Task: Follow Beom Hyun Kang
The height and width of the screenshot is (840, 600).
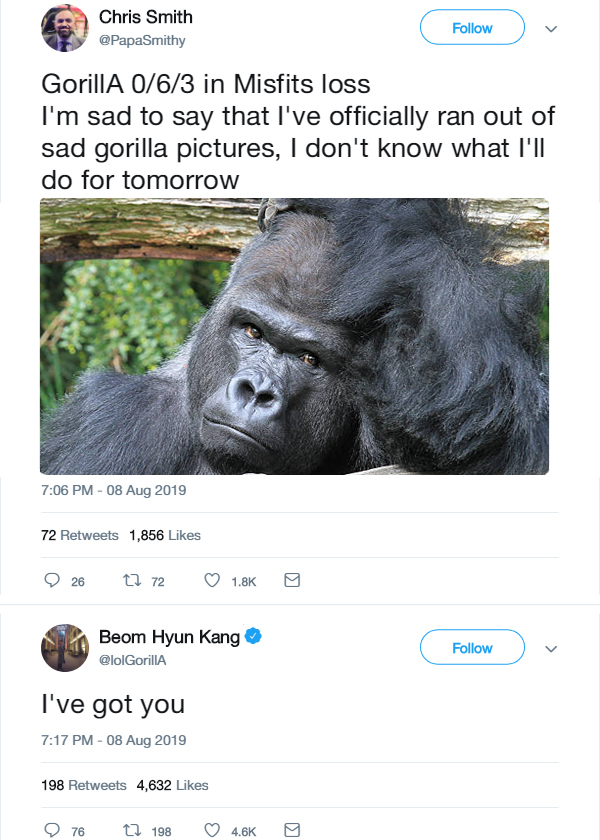Action: click(x=472, y=648)
